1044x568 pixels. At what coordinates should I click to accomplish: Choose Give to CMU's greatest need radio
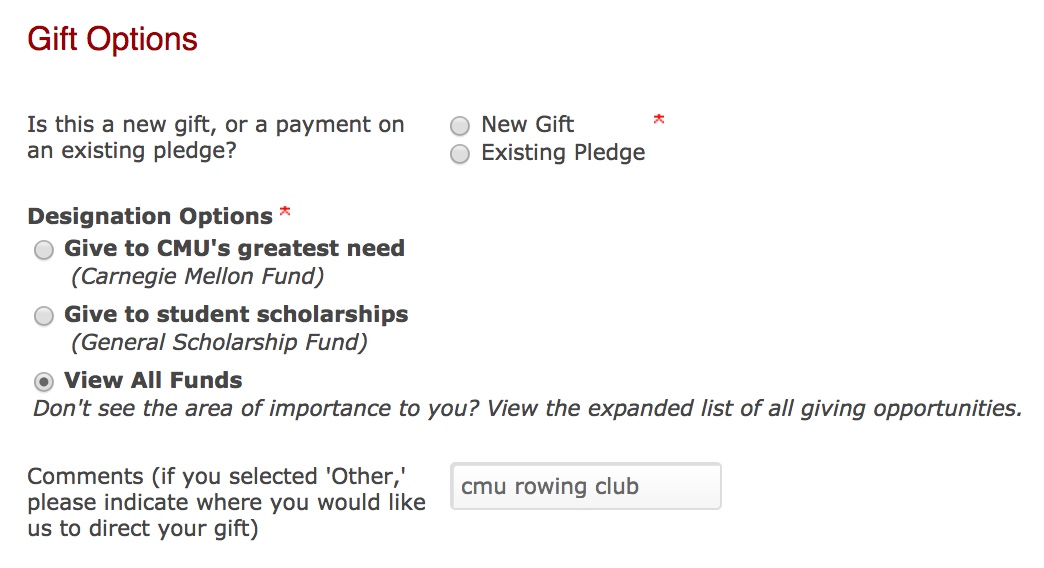(44, 250)
